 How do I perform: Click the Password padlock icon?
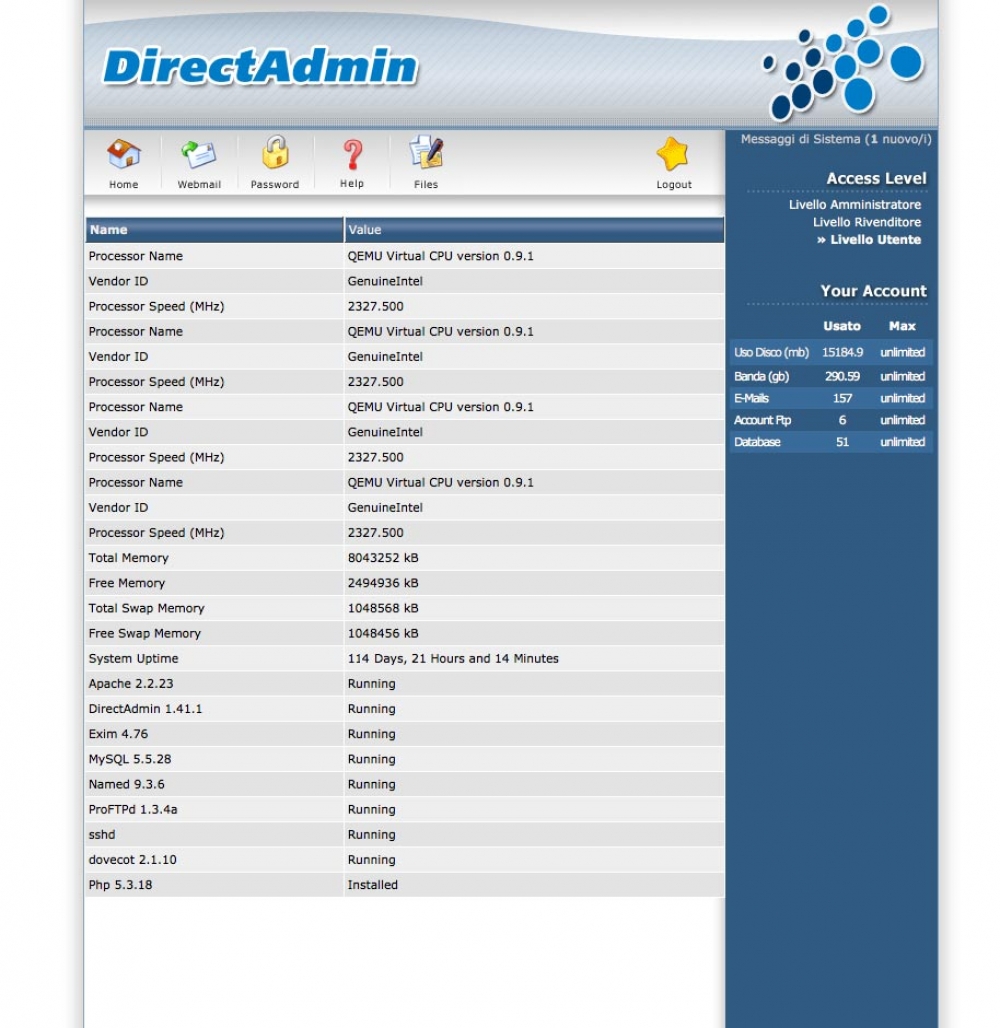pyautogui.click(x=275, y=152)
